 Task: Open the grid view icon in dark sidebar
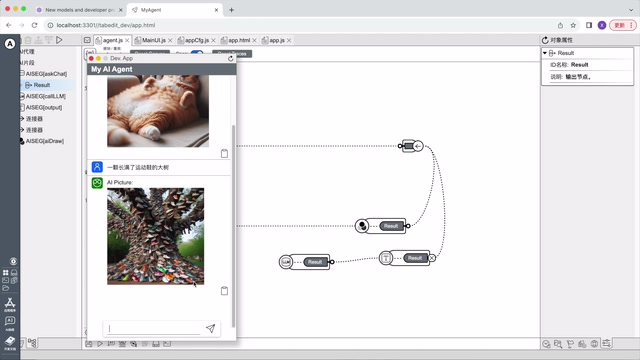[6, 272]
